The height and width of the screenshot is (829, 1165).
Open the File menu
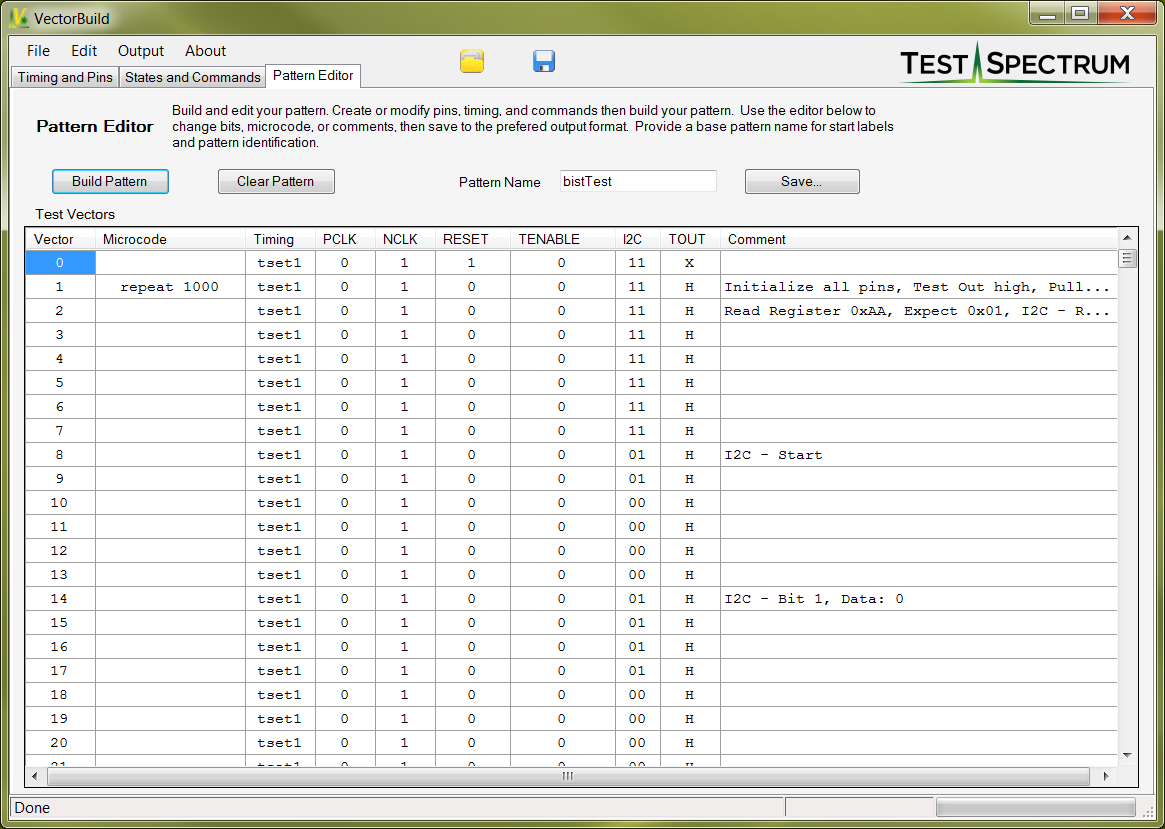click(38, 51)
